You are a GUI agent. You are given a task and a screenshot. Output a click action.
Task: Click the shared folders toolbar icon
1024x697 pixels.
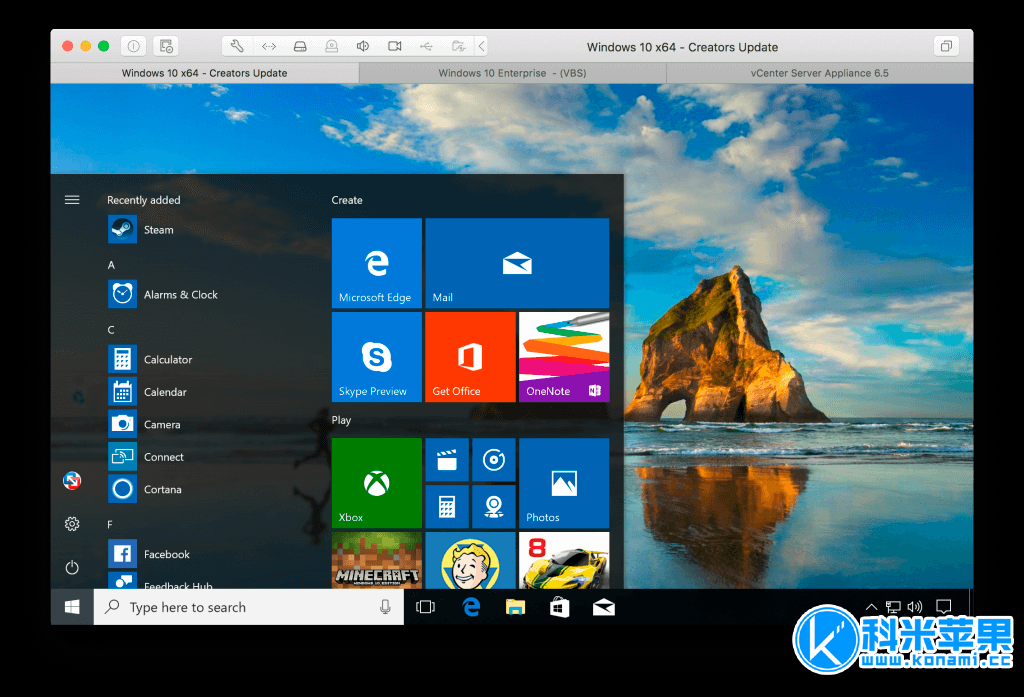click(x=458, y=46)
